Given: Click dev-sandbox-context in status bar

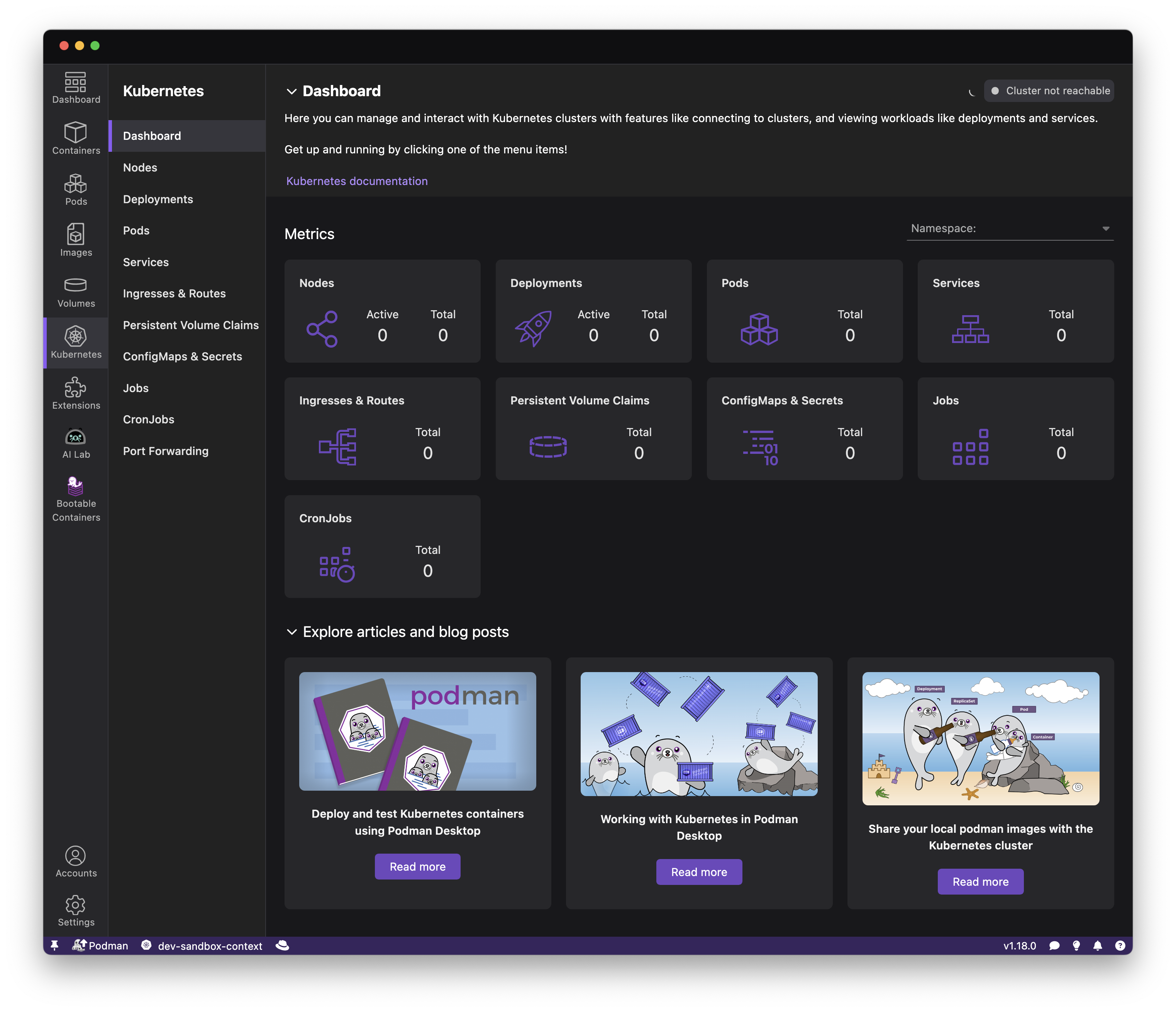Looking at the screenshot, I should click(209, 946).
